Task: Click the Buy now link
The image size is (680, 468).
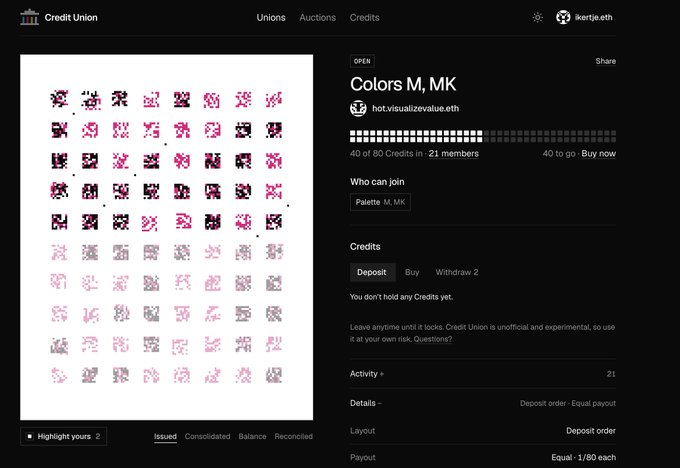Action: (598, 154)
